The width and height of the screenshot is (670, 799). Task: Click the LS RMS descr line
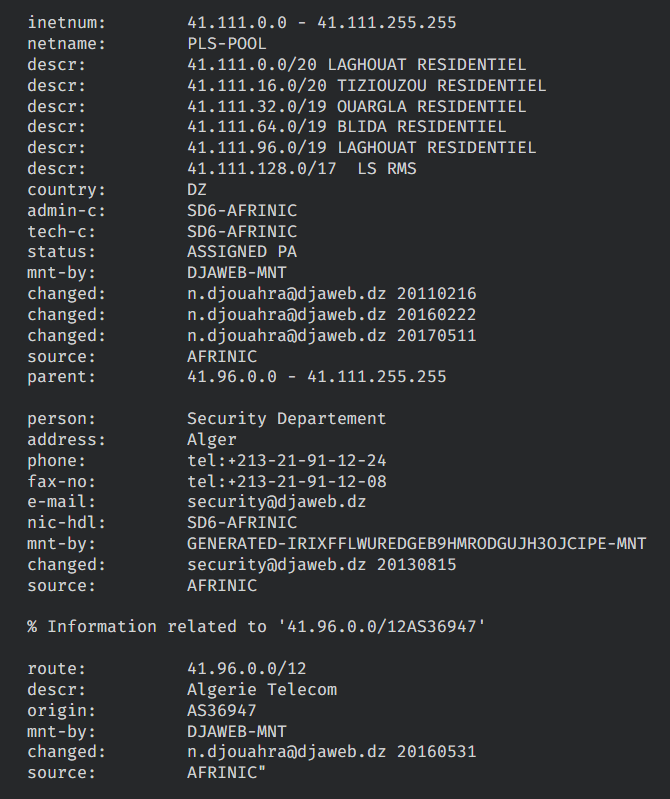click(x=301, y=169)
